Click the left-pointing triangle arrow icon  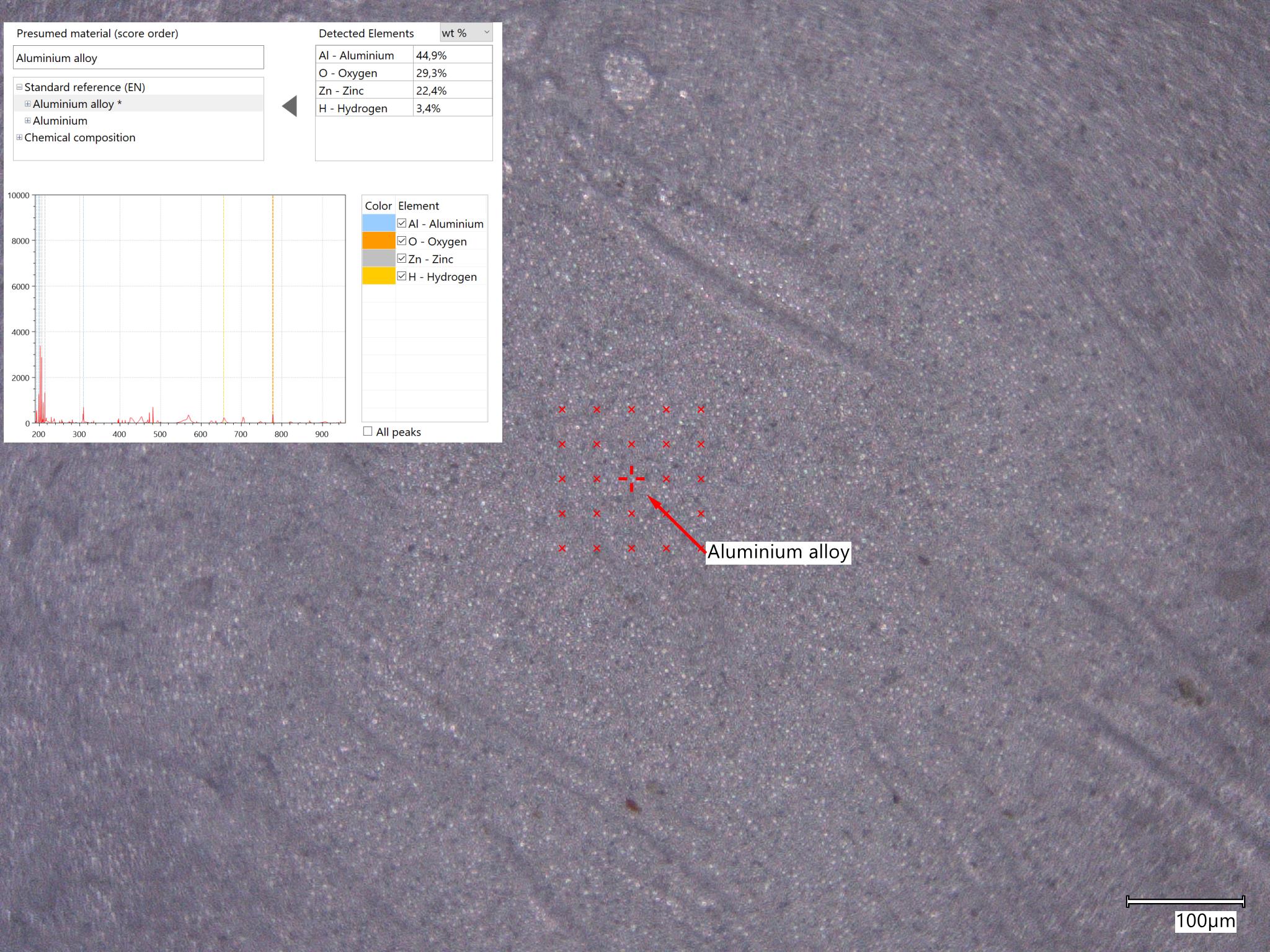click(290, 106)
